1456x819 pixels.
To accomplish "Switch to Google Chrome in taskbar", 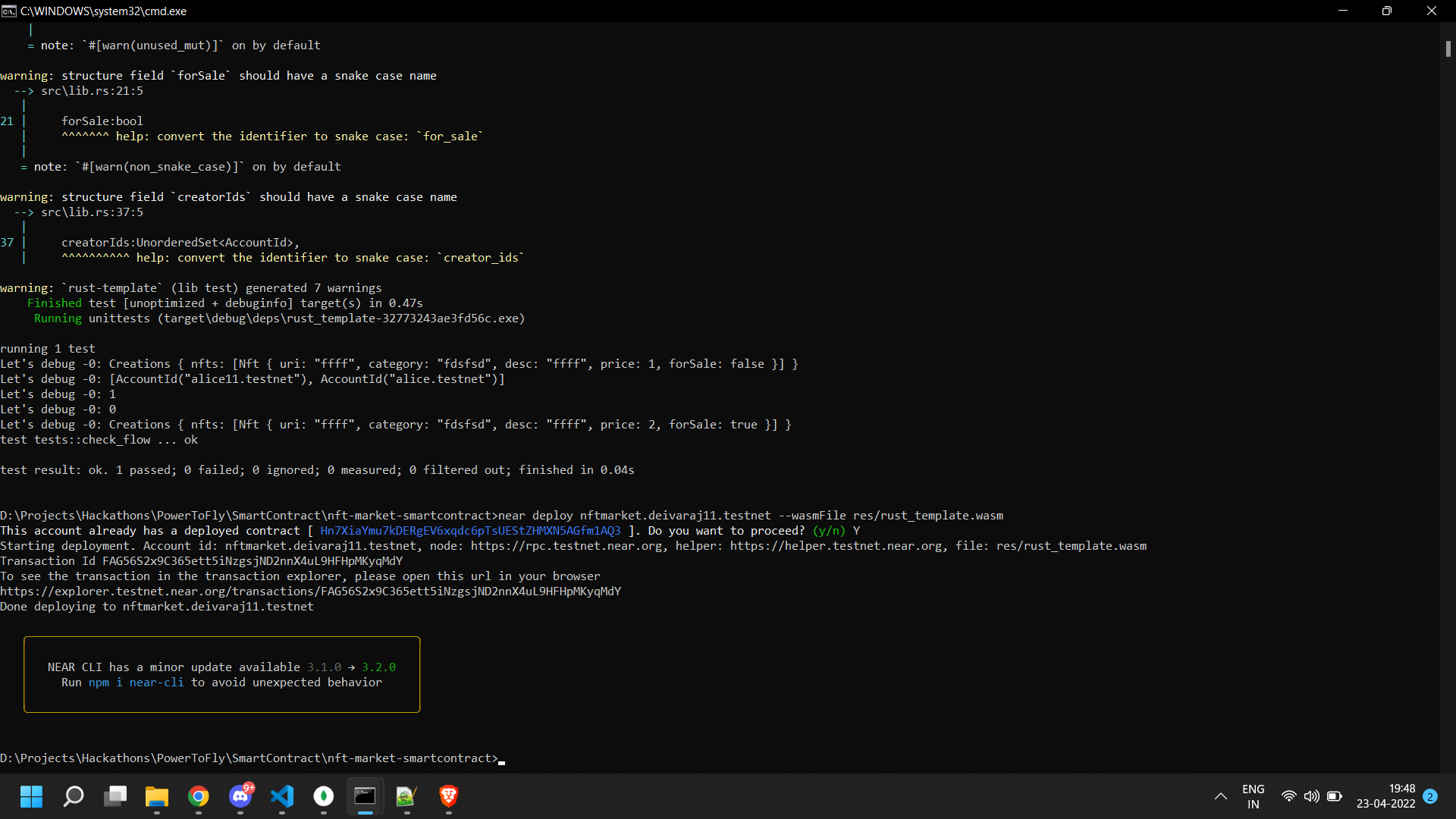I will point(199,796).
